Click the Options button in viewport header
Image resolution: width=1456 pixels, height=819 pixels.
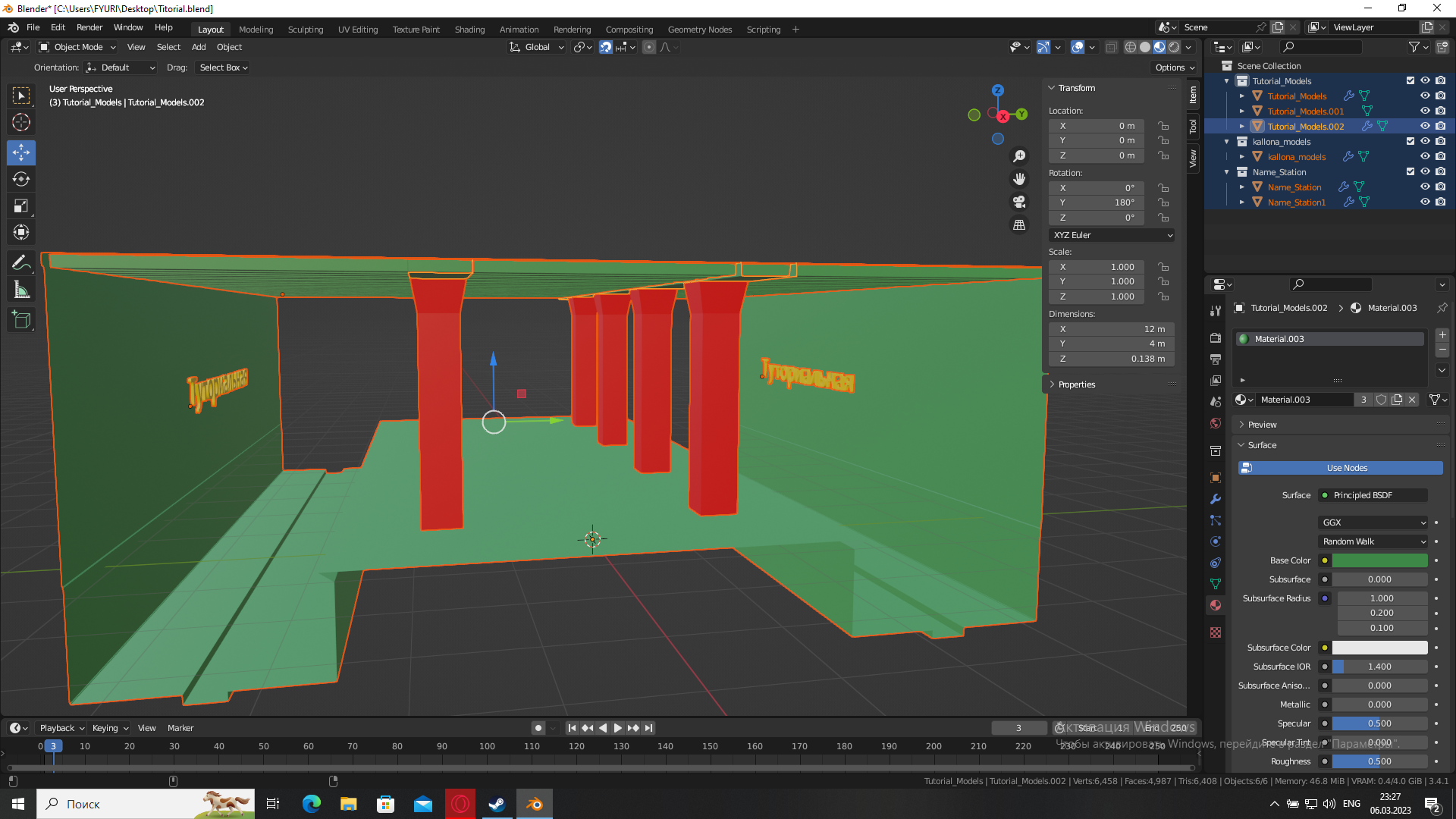[x=1174, y=67]
